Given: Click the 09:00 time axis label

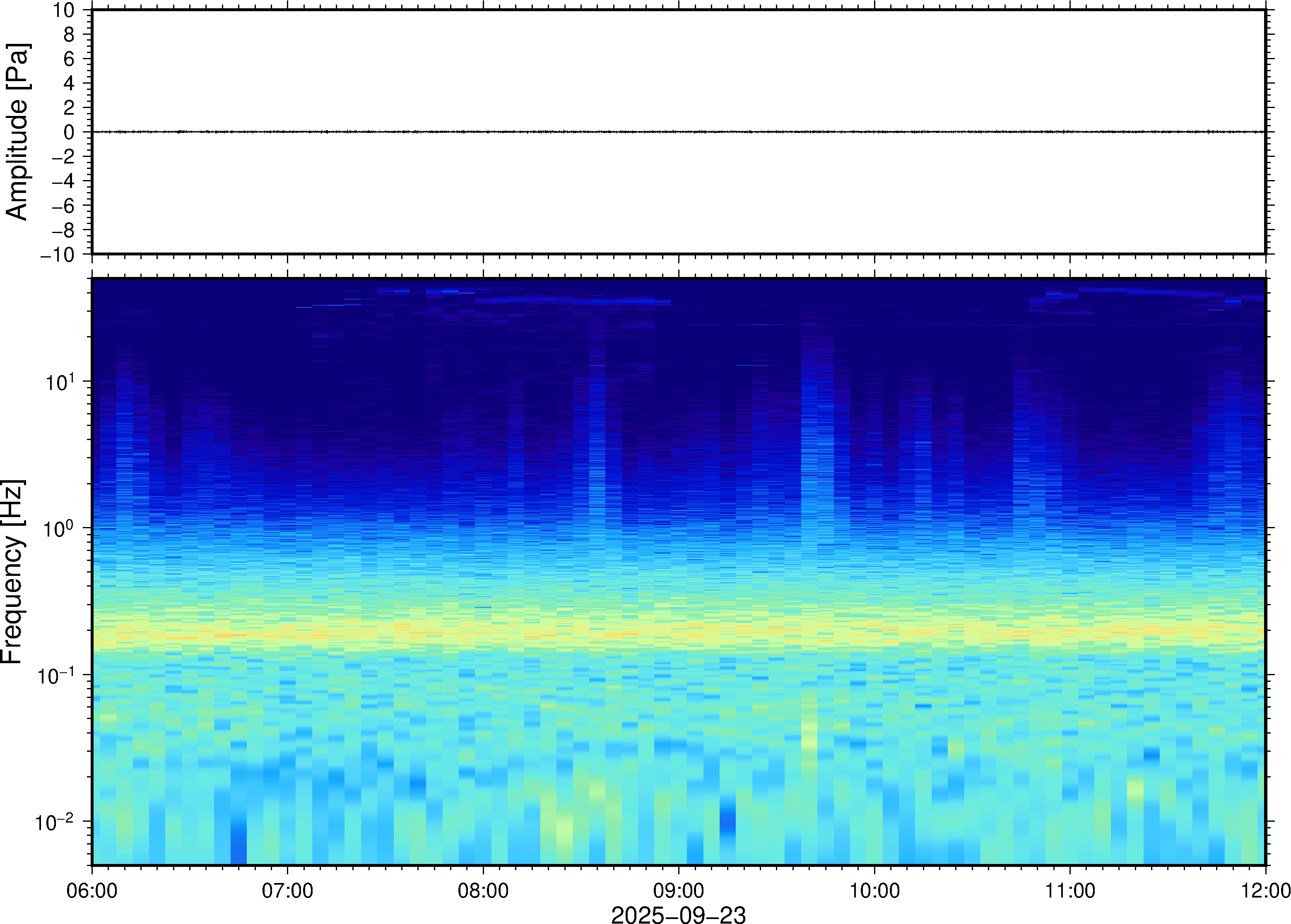Looking at the screenshot, I should [x=678, y=890].
